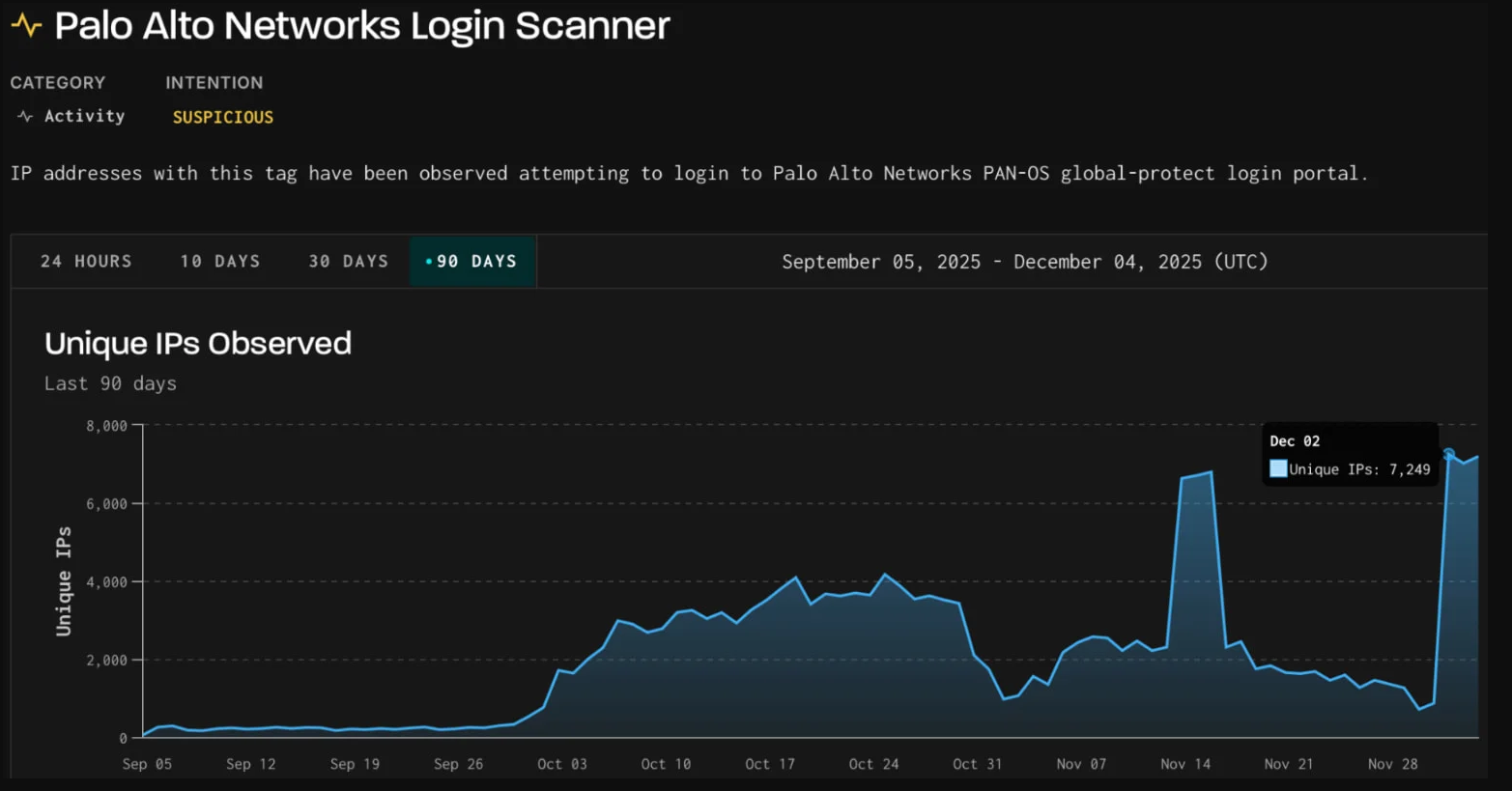Click the Unique IPs Observed chart heading
This screenshot has width=1512, height=791.
[198, 344]
